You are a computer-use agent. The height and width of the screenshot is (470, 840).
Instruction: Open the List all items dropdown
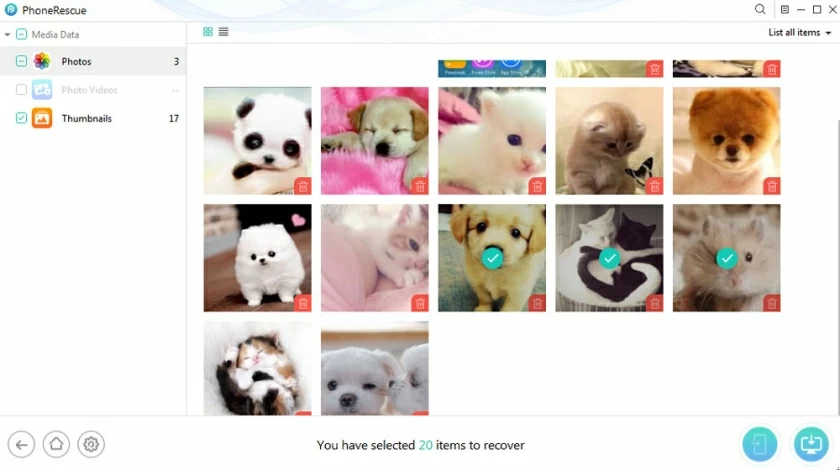click(799, 33)
